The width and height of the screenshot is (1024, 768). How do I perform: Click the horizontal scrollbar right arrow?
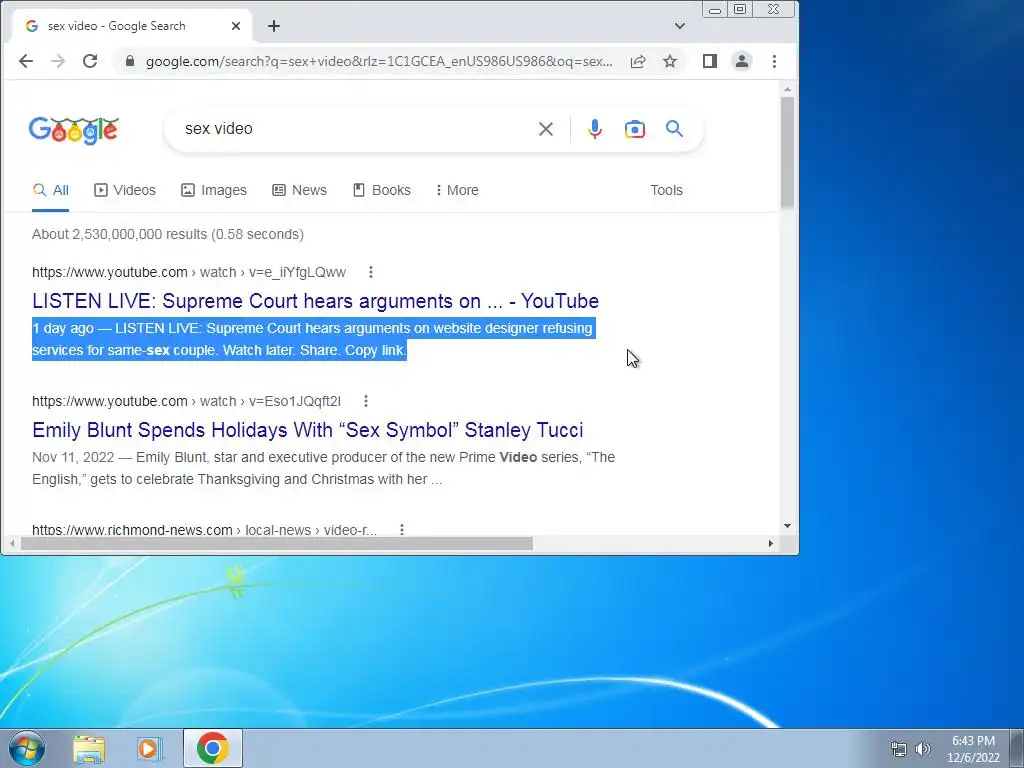(771, 543)
